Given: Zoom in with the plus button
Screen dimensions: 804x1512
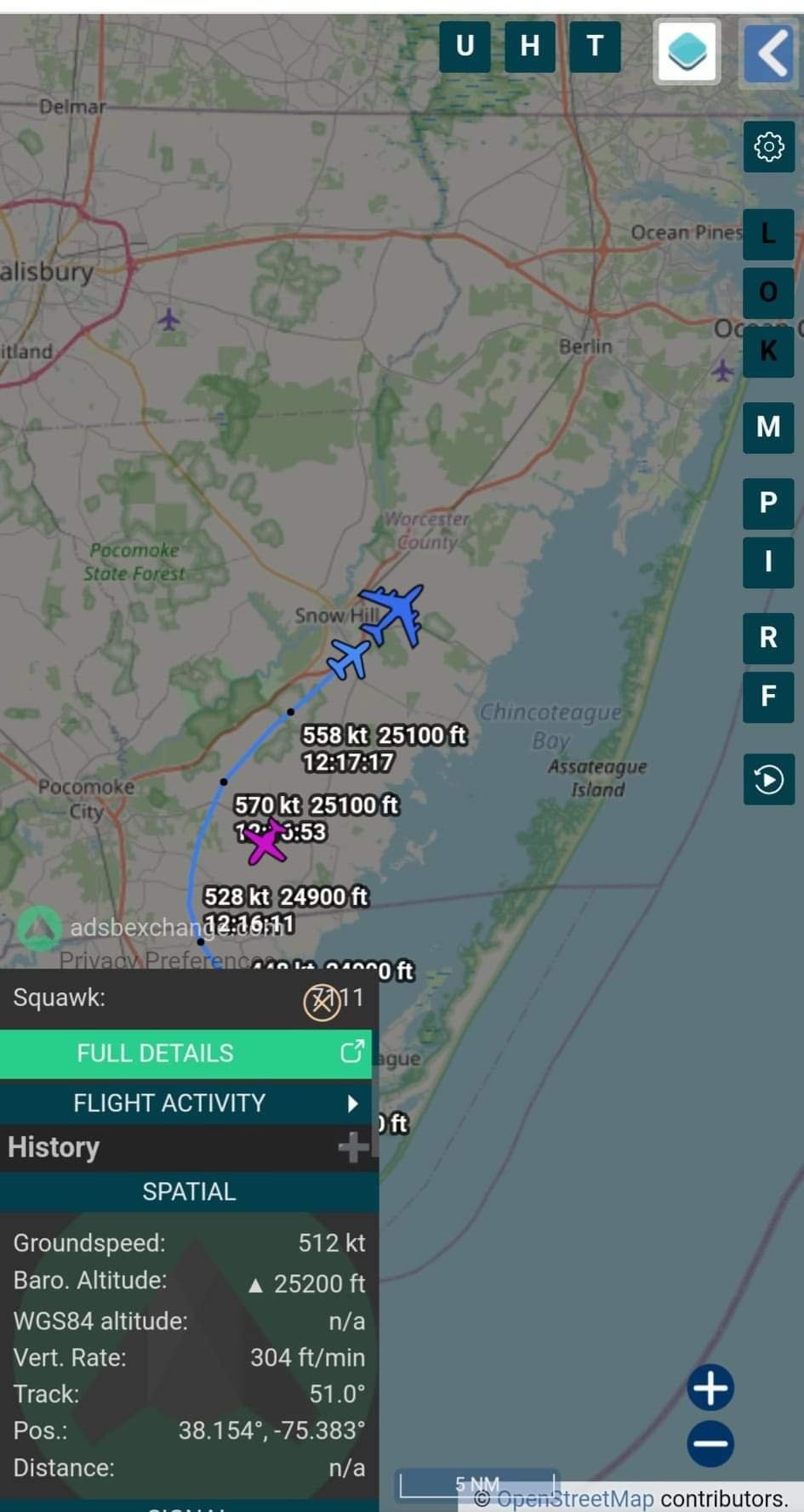Looking at the screenshot, I should (x=710, y=1388).
